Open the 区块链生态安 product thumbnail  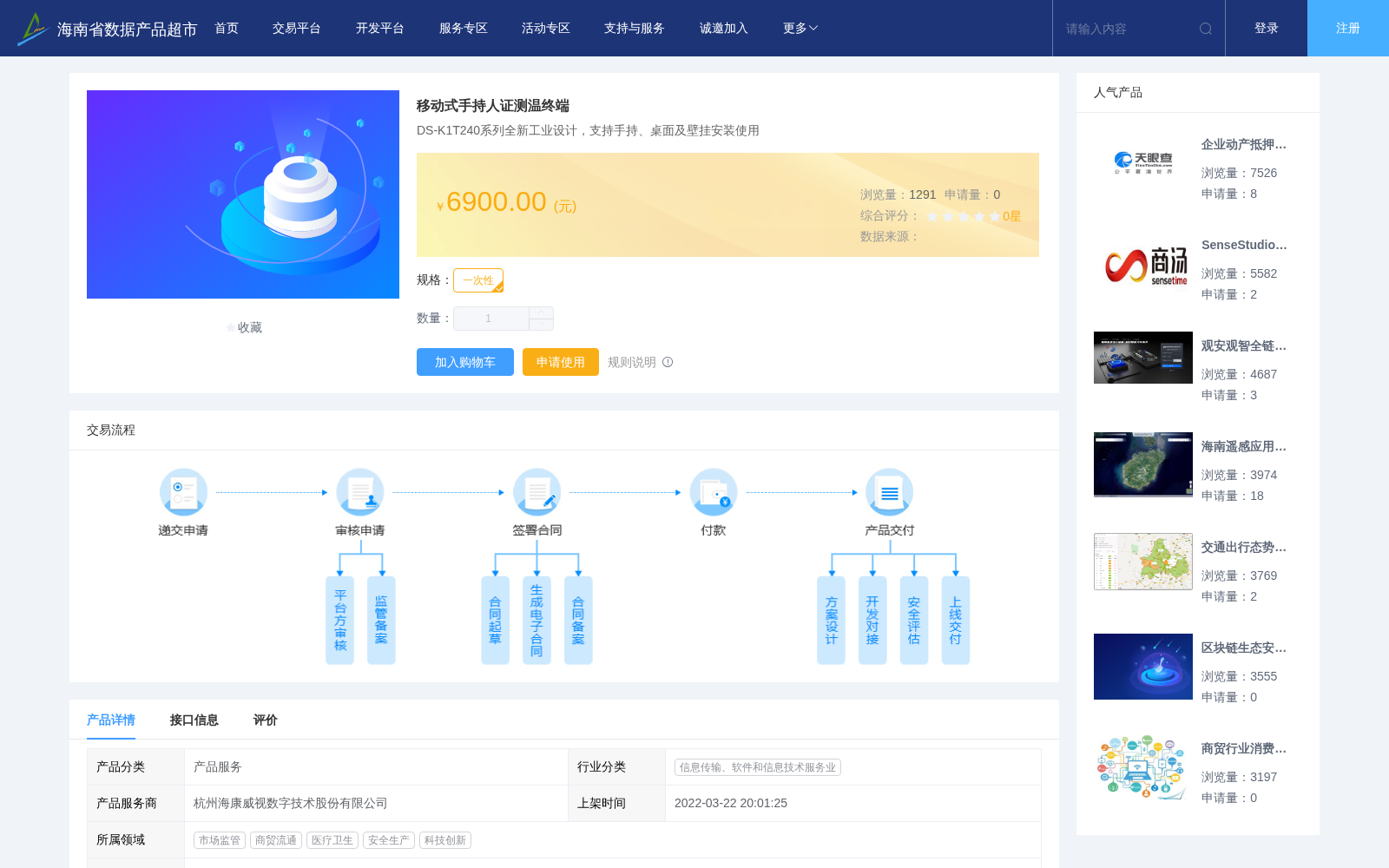coord(1143,667)
